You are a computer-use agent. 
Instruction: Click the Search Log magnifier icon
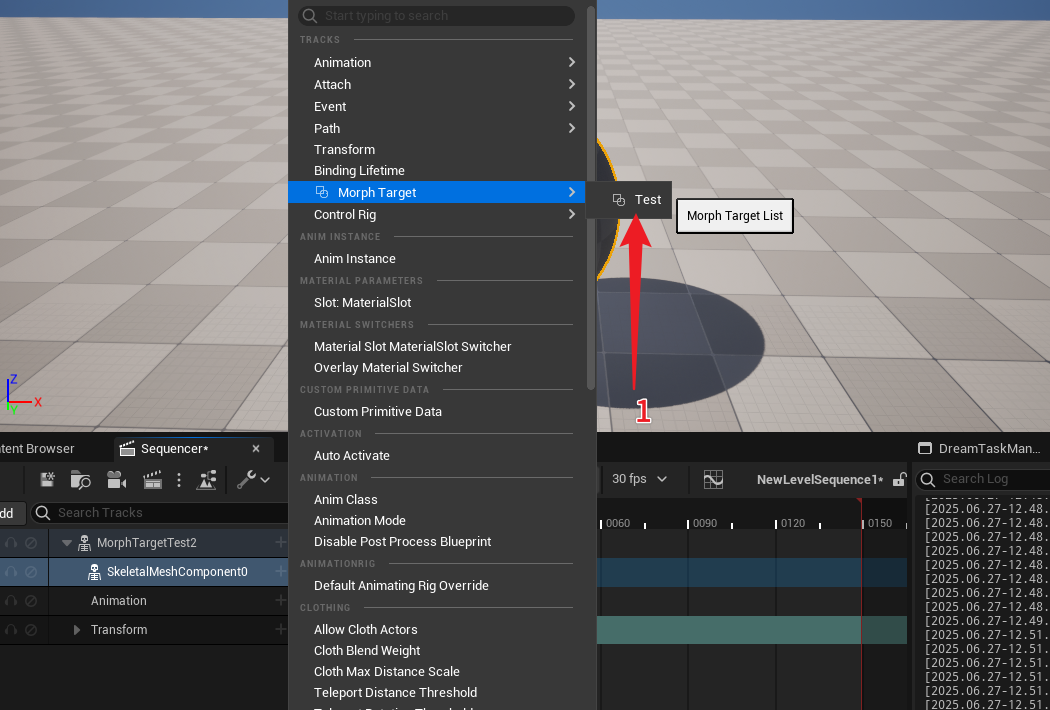927,479
